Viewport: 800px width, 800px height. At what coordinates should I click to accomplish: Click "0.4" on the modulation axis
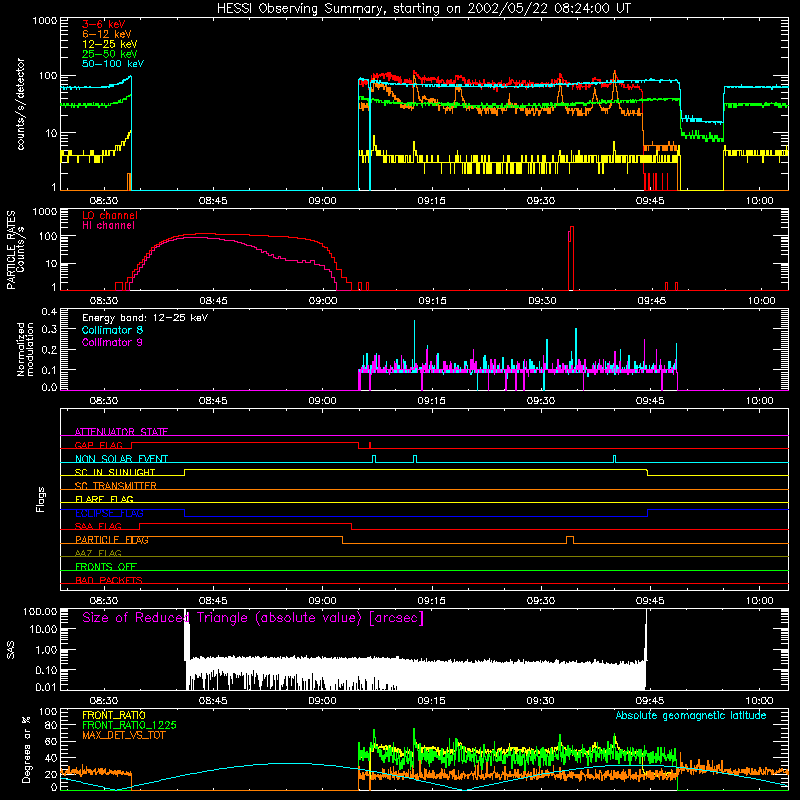[49, 312]
